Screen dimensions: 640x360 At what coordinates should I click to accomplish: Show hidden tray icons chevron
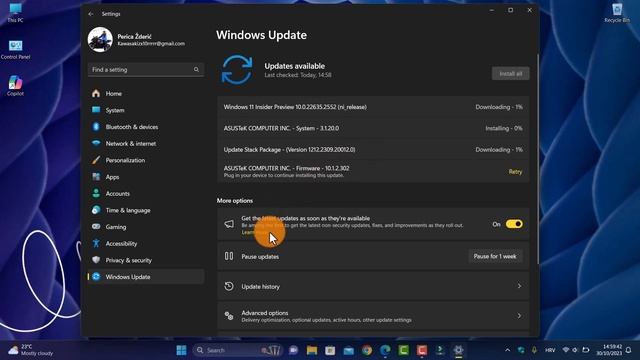click(507, 350)
